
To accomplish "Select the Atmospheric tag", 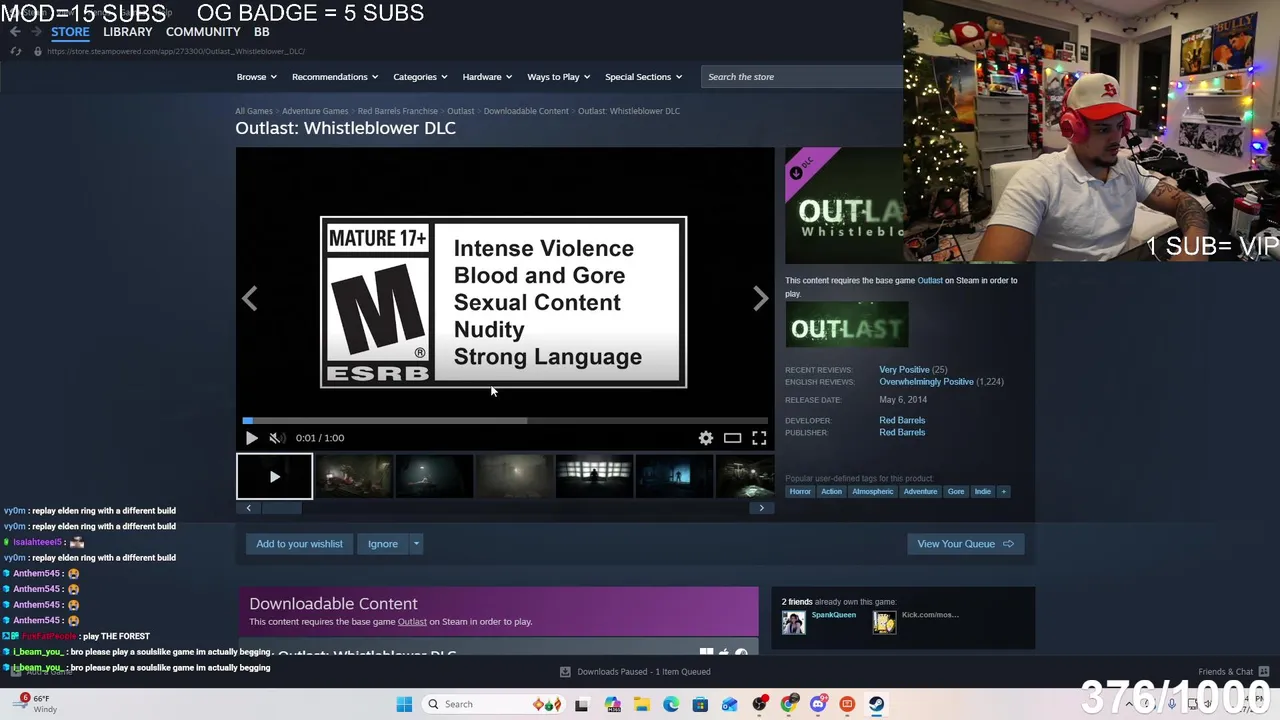I will (x=873, y=492).
